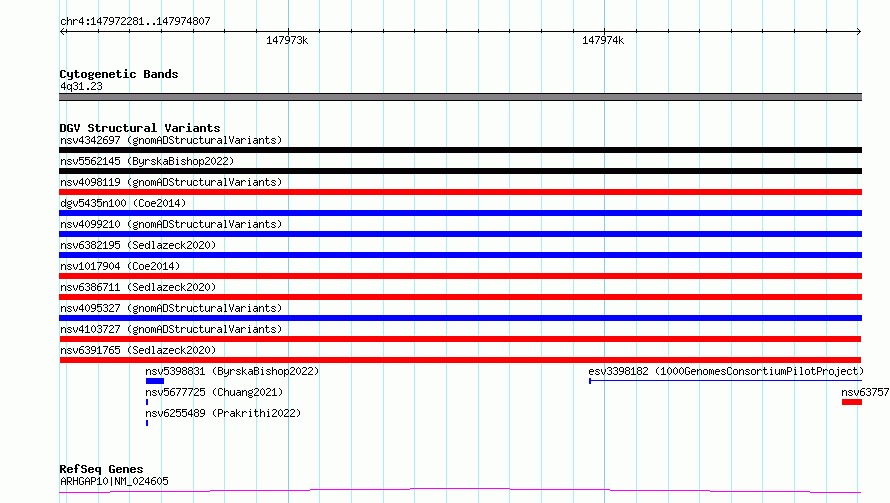Open variant nsv1017904 (Coe2014) label

[120, 266]
